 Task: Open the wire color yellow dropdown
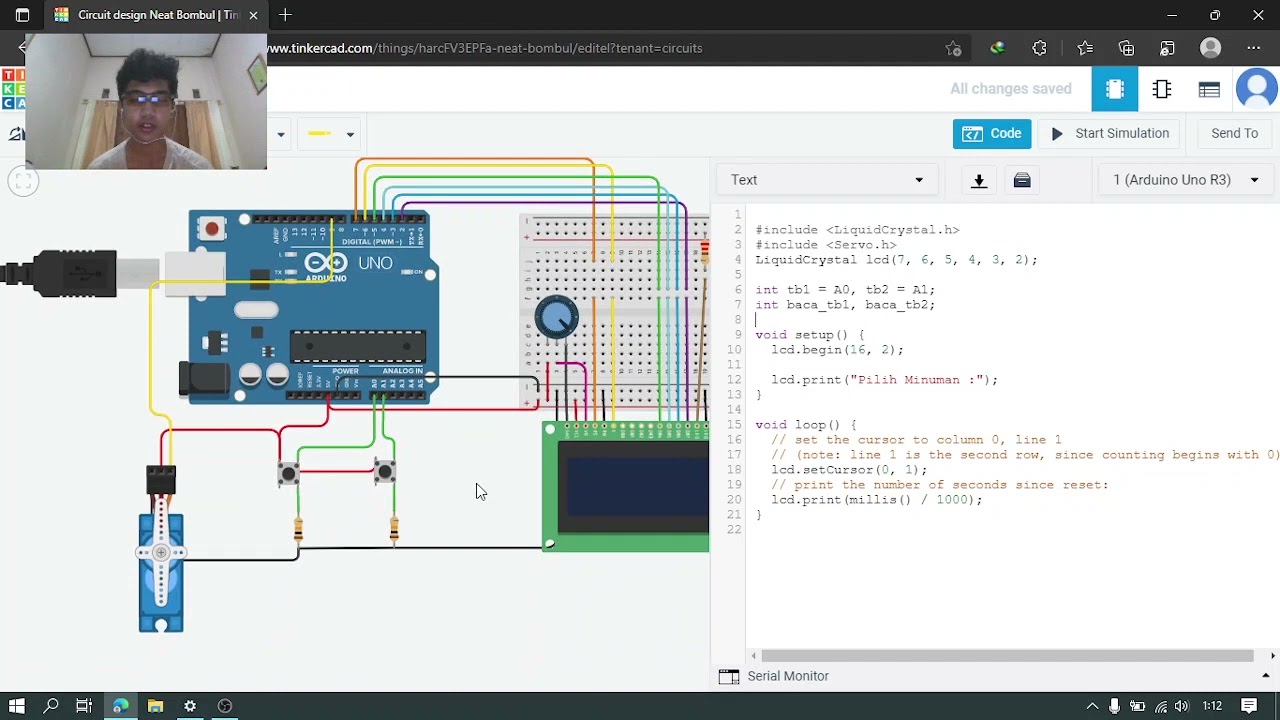[331, 134]
